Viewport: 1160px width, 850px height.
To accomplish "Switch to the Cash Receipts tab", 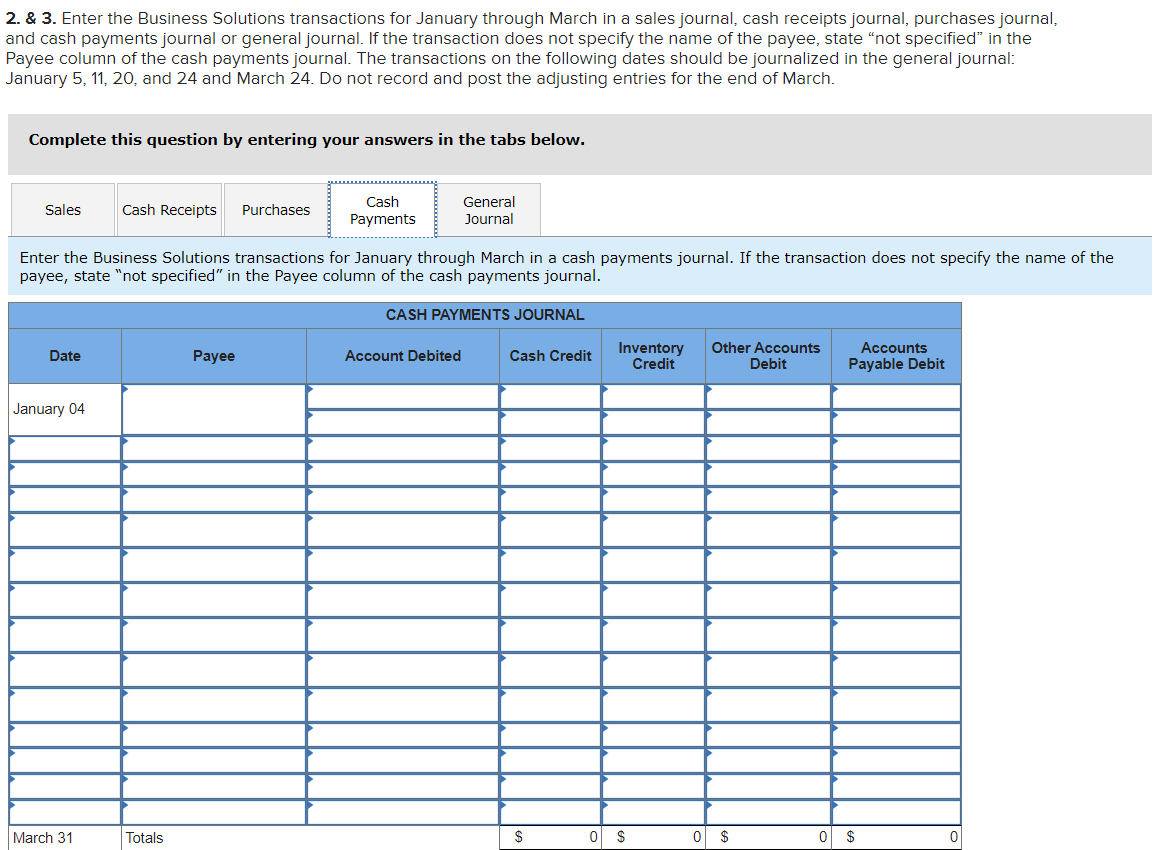I will 169,210.
